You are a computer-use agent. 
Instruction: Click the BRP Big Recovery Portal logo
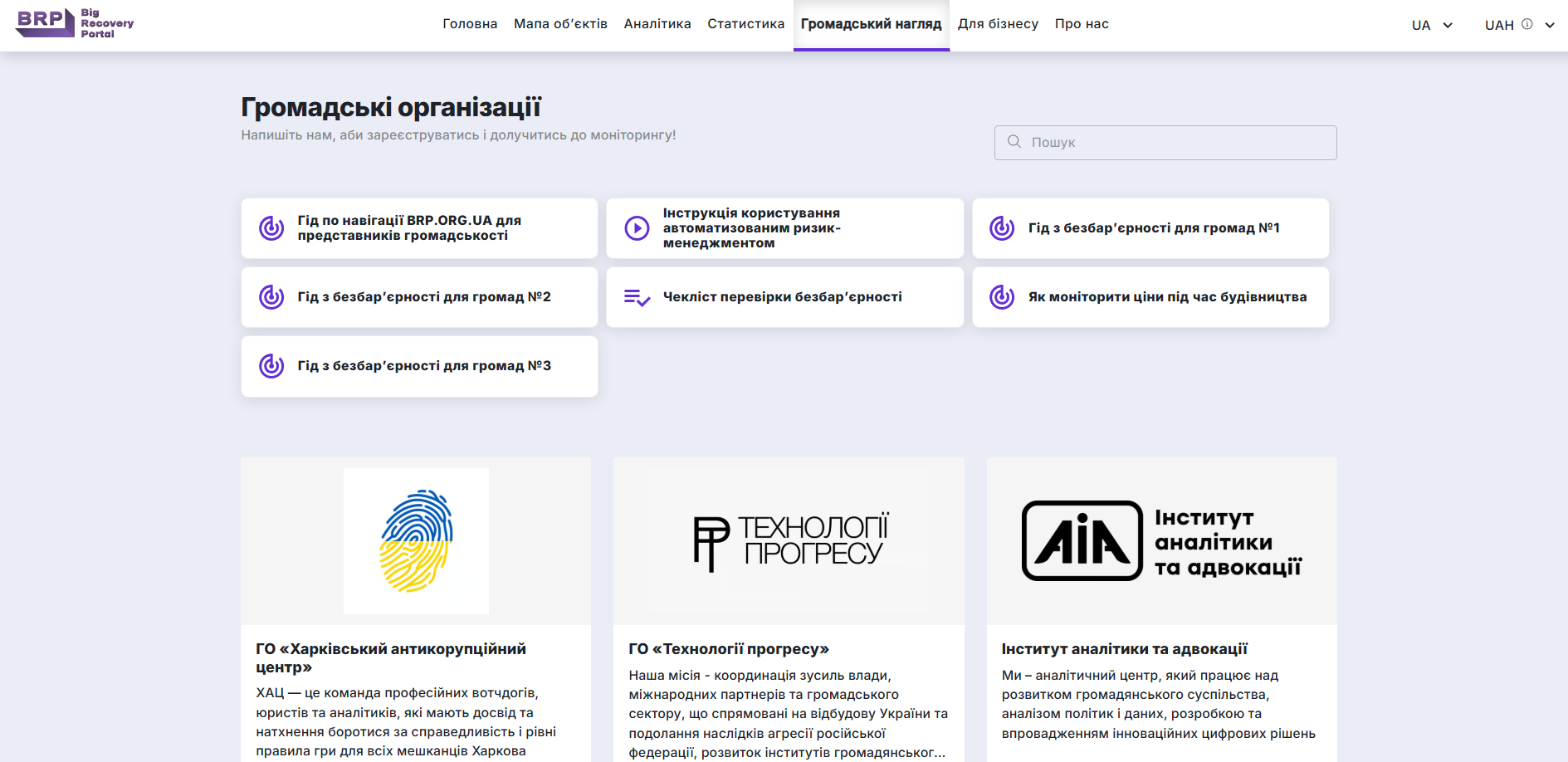click(75, 23)
